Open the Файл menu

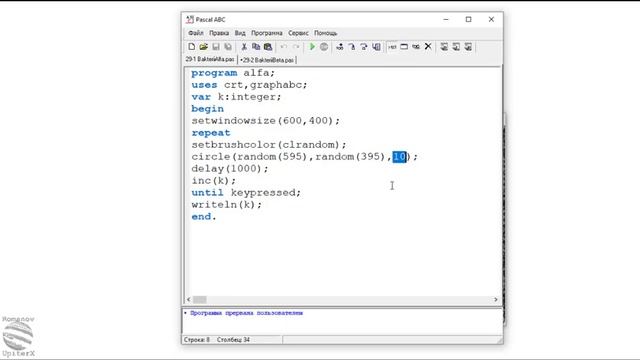pyautogui.click(x=196, y=33)
